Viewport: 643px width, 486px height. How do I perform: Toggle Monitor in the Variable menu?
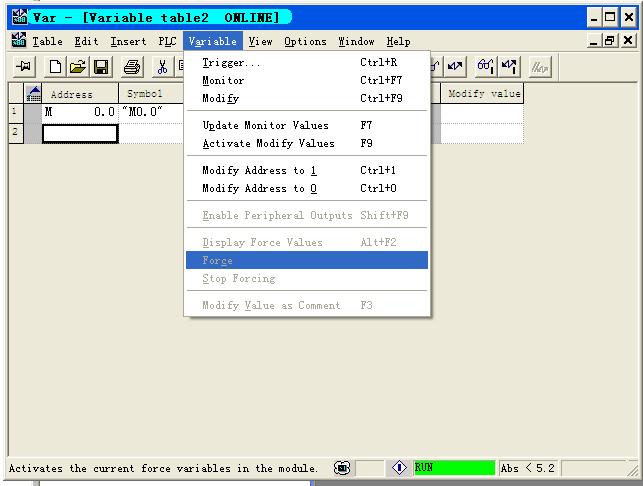pos(223,80)
